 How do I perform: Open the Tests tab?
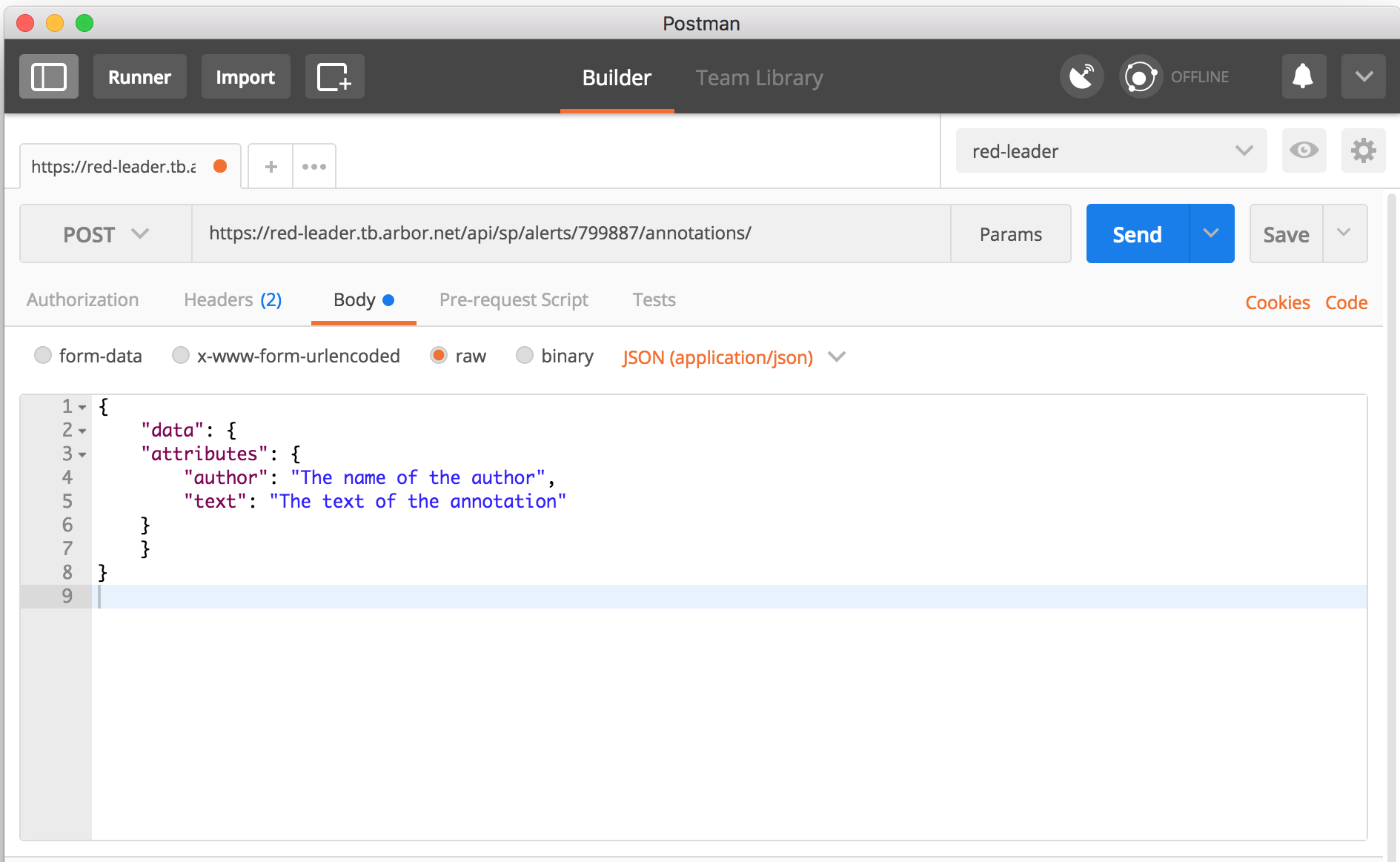(654, 299)
